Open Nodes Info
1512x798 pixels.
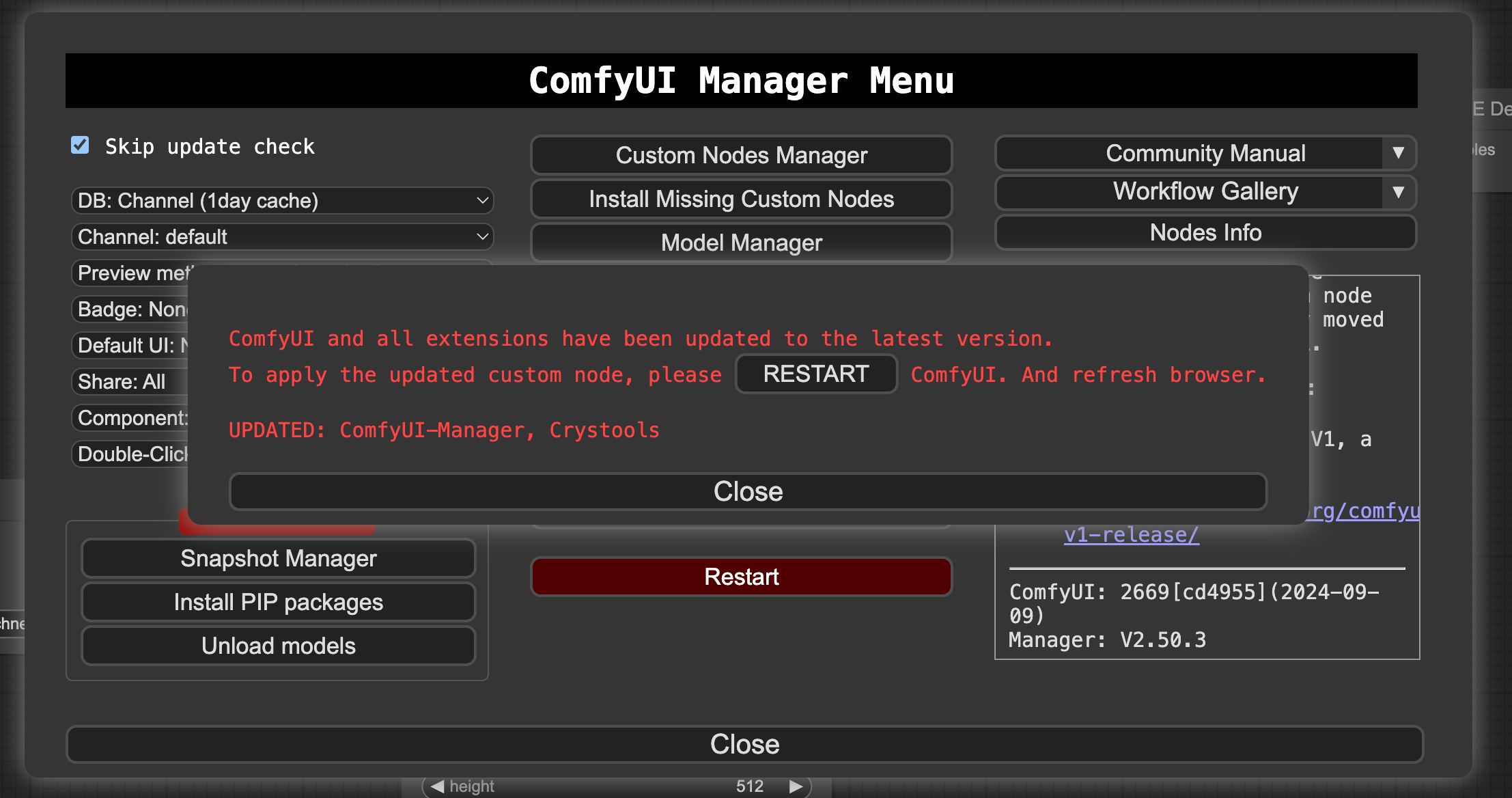click(1205, 233)
